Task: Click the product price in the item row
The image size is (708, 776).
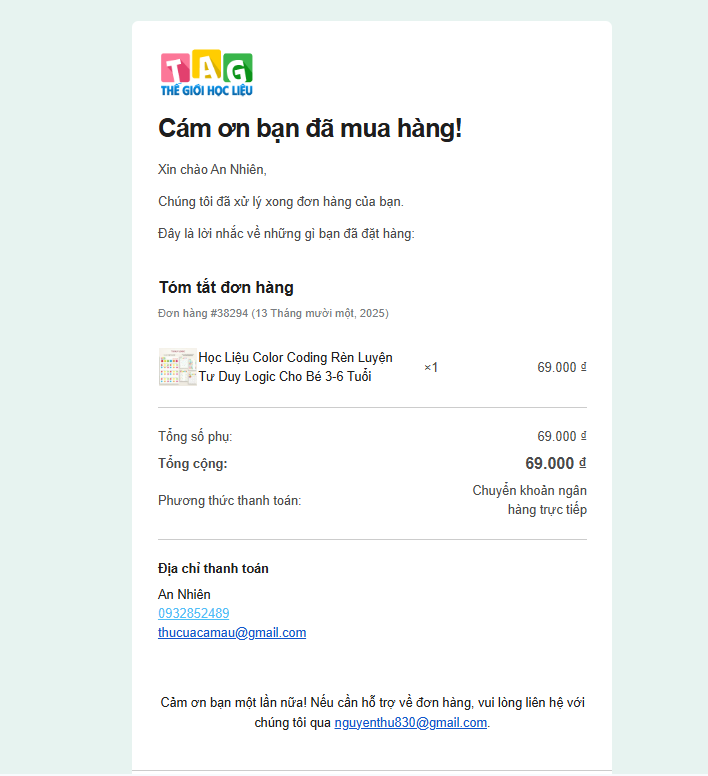Action: click(561, 367)
